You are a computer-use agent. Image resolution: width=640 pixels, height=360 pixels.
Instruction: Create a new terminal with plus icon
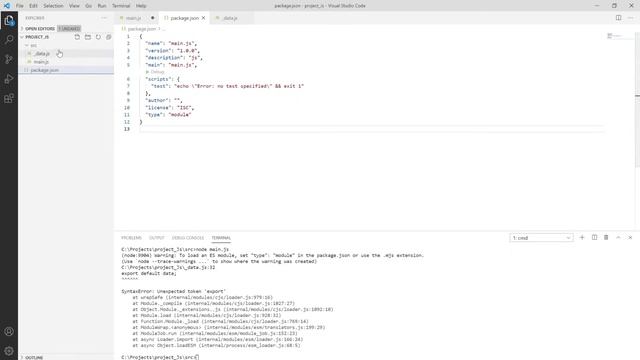582,238
